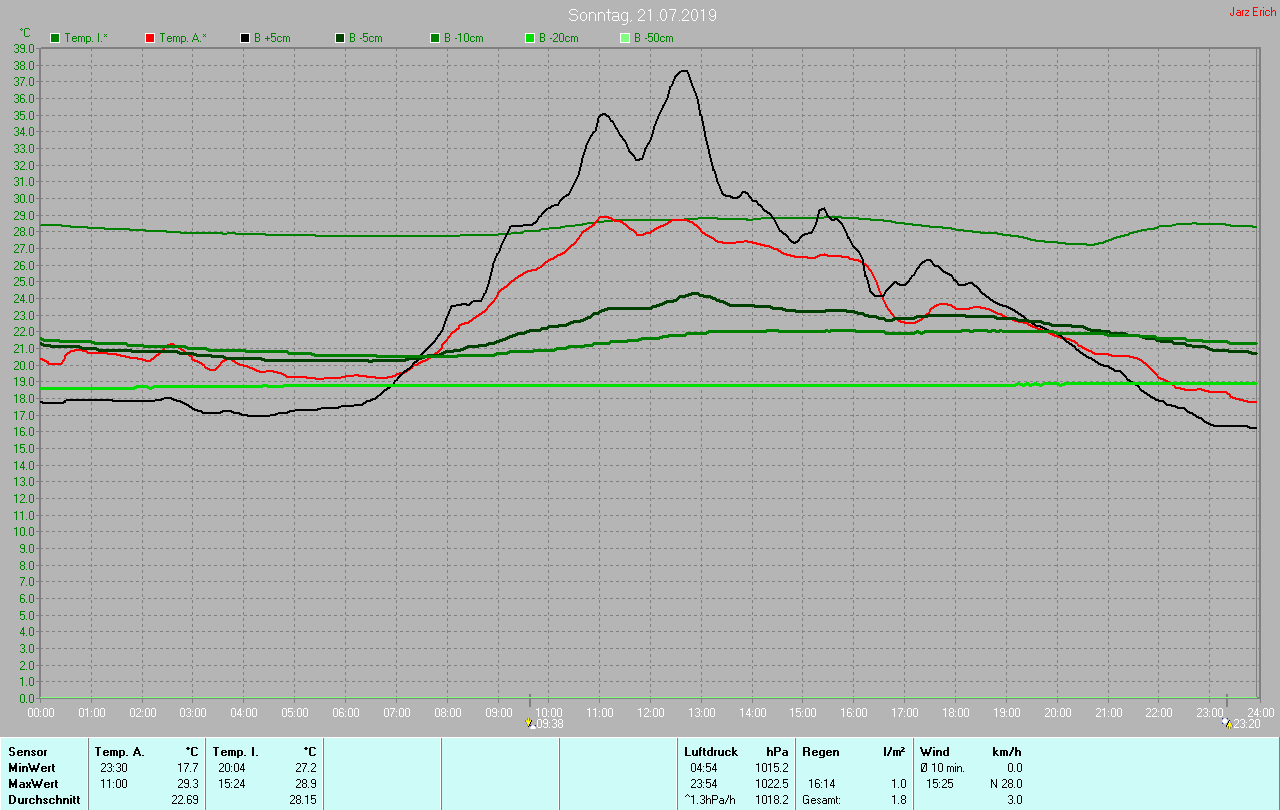Screen dimensions: 1280x810
Task: Click the sunset icon at 23:20
Action: click(x=1227, y=723)
